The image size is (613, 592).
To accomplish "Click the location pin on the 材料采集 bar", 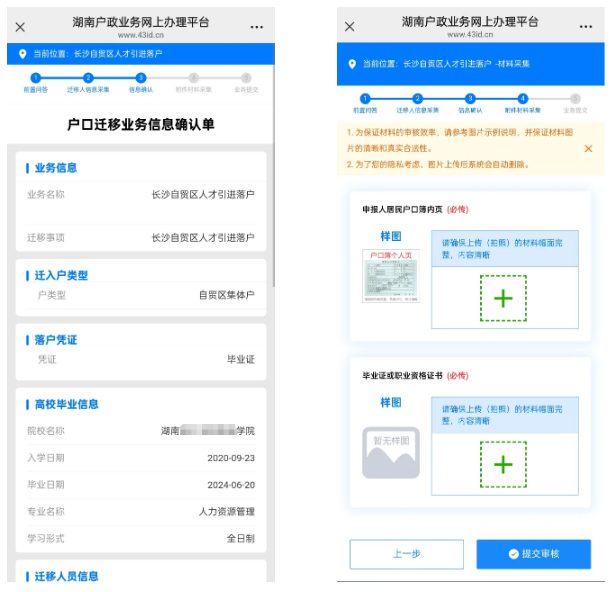I will (x=352, y=64).
